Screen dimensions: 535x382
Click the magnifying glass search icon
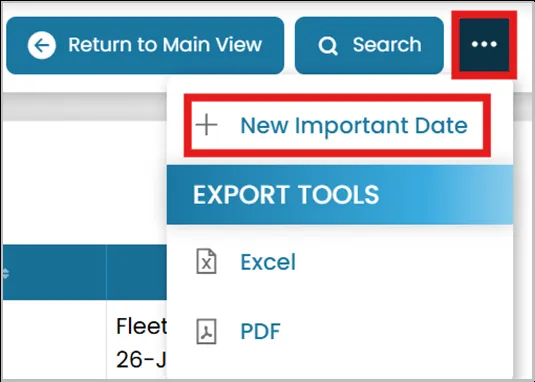pos(328,46)
